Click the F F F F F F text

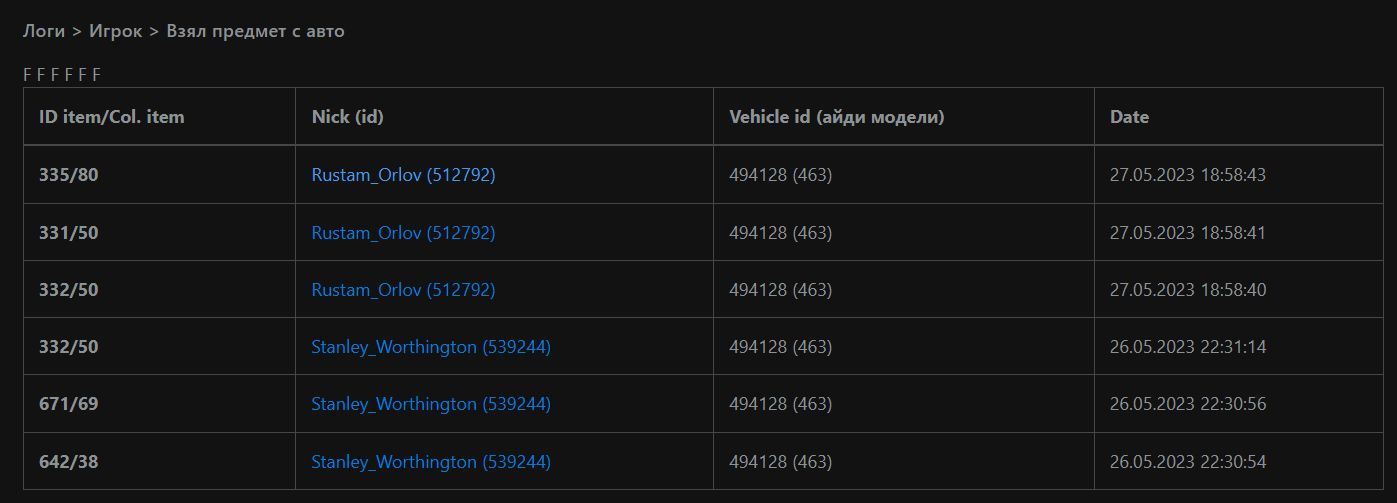click(62, 75)
